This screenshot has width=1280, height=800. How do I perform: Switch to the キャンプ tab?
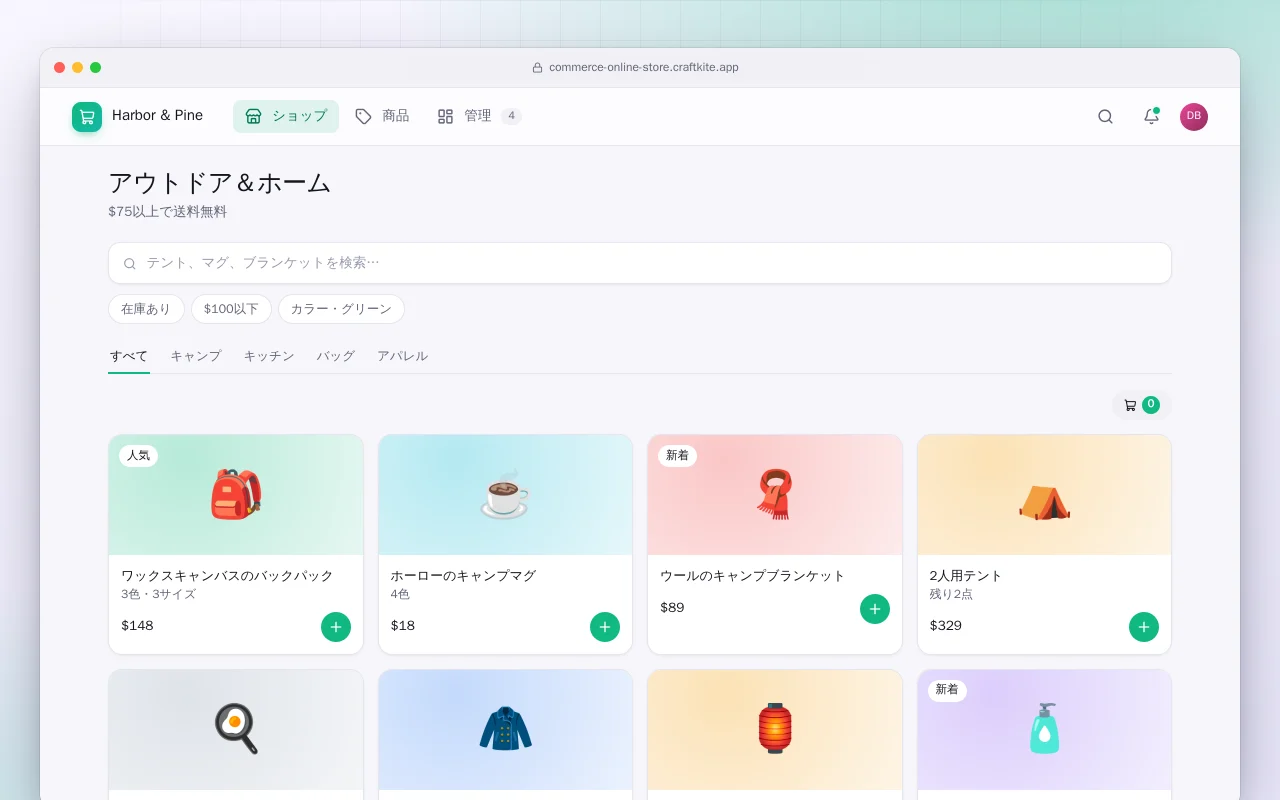[x=196, y=356]
